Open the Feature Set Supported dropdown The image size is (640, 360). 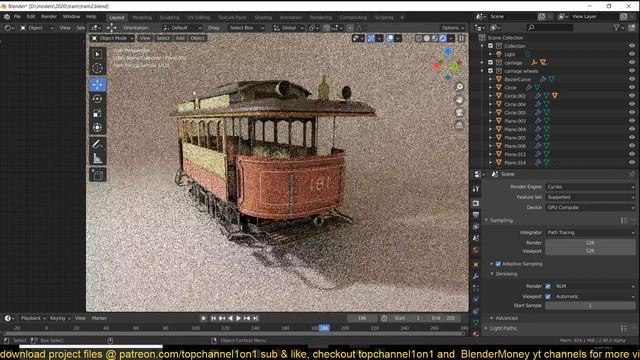[x=590, y=197]
